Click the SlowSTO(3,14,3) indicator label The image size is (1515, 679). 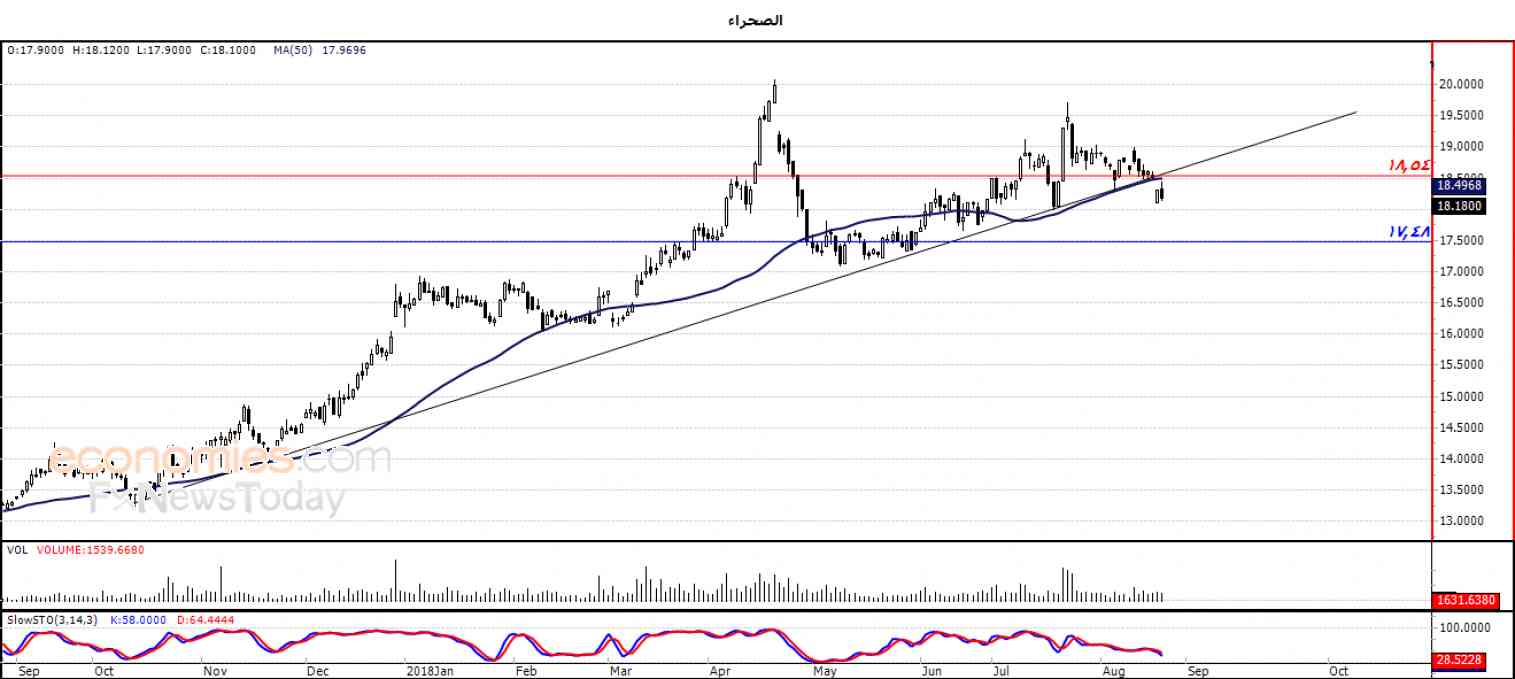point(51,619)
